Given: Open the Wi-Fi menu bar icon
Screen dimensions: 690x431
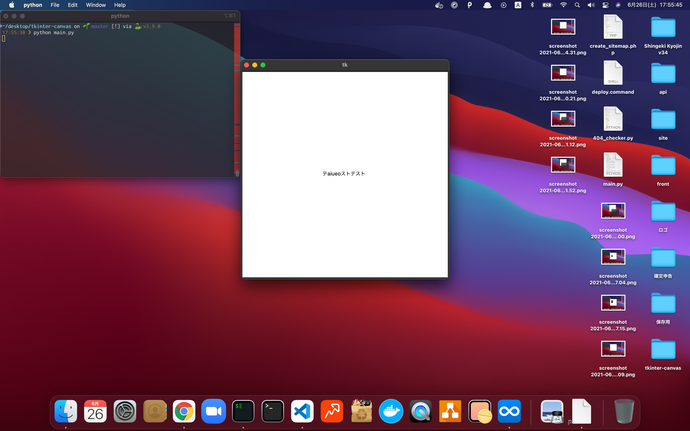Looking at the screenshot, I should pyautogui.click(x=563, y=5).
